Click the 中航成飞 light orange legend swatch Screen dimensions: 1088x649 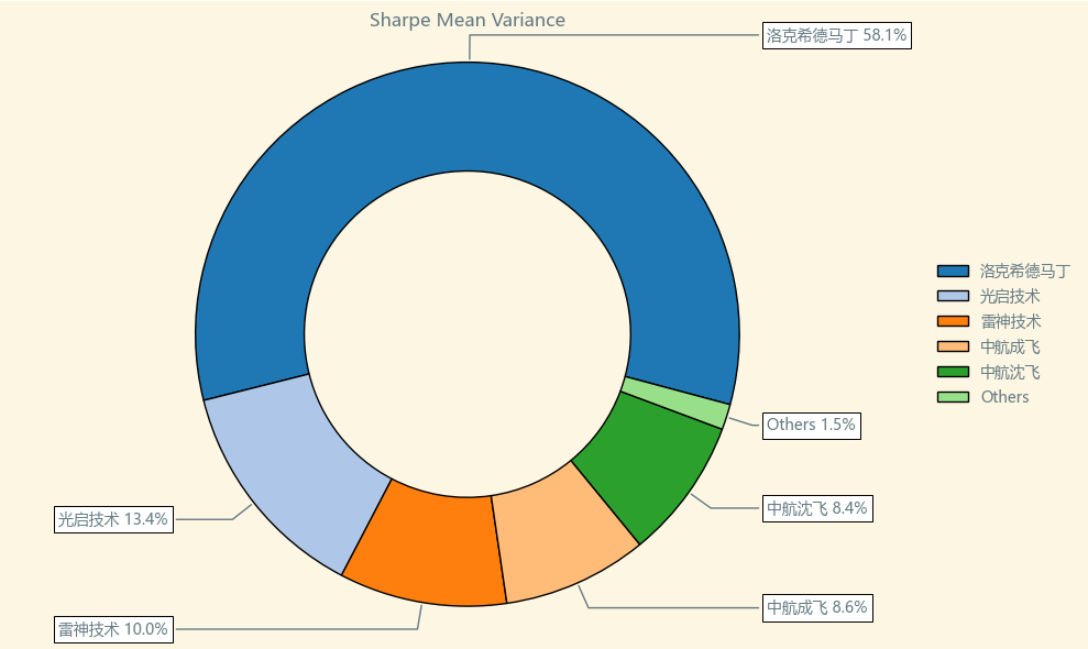click(x=953, y=346)
